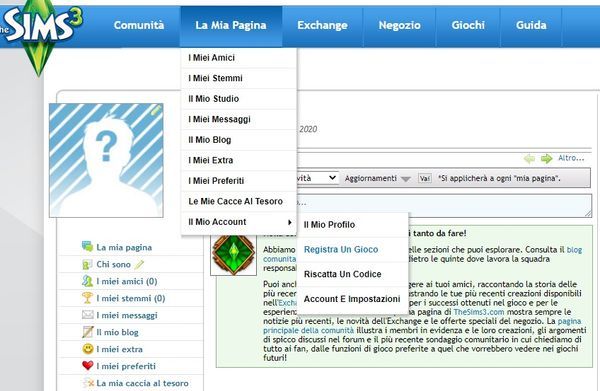Click the envelope icon for I miei messaggi
This screenshot has height=391, width=600.
[87, 314]
